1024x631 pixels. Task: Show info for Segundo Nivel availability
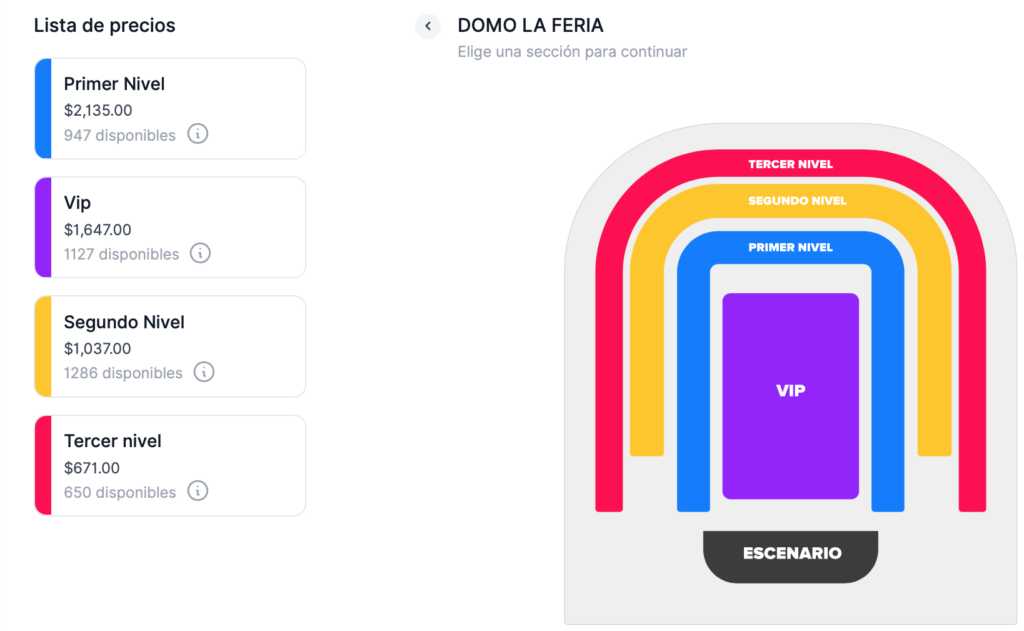[204, 372]
